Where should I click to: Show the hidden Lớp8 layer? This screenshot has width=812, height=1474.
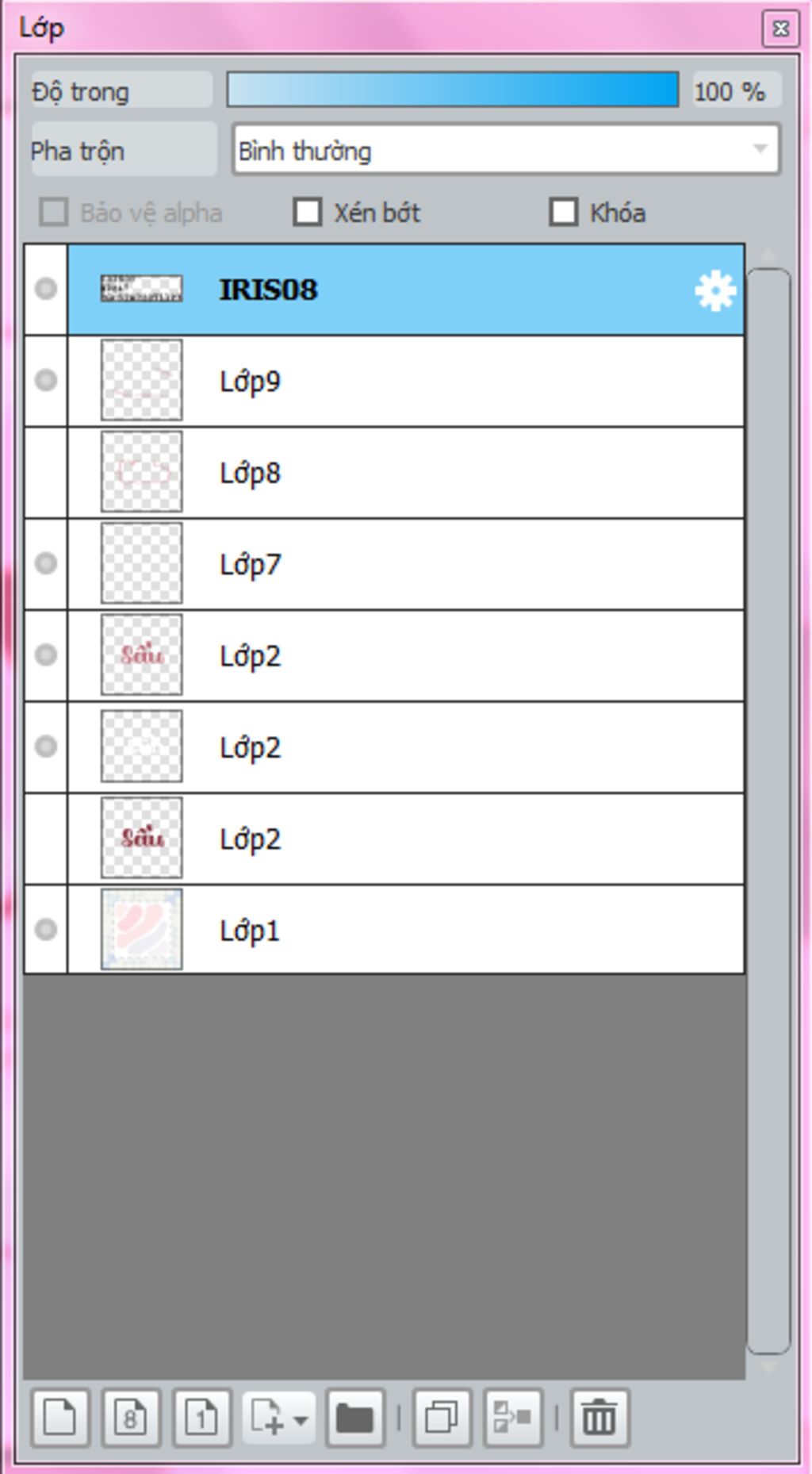[x=46, y=473]
